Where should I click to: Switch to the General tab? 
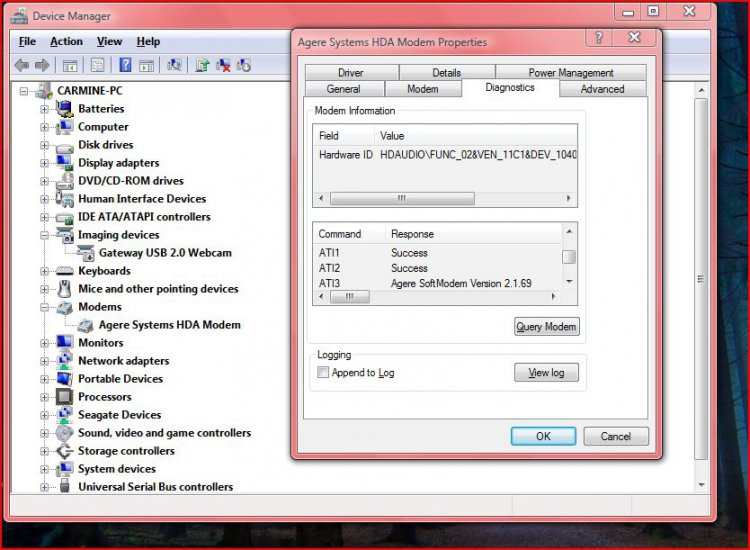(343, 89)
